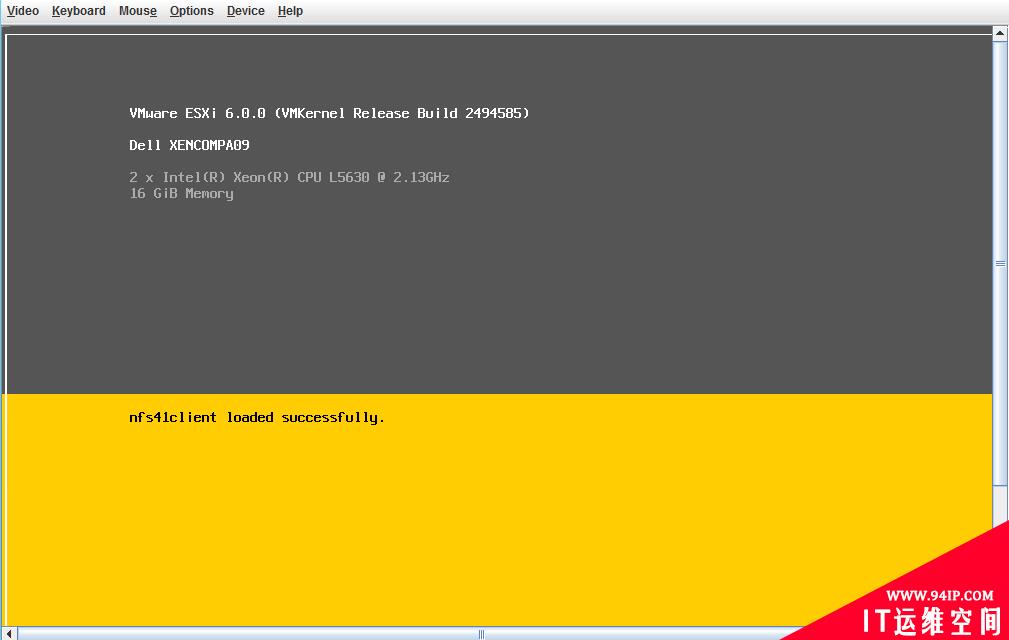Click the Dell XENCOMPA09 host text
Screen dimensions: 1009x640
[189, 145]
